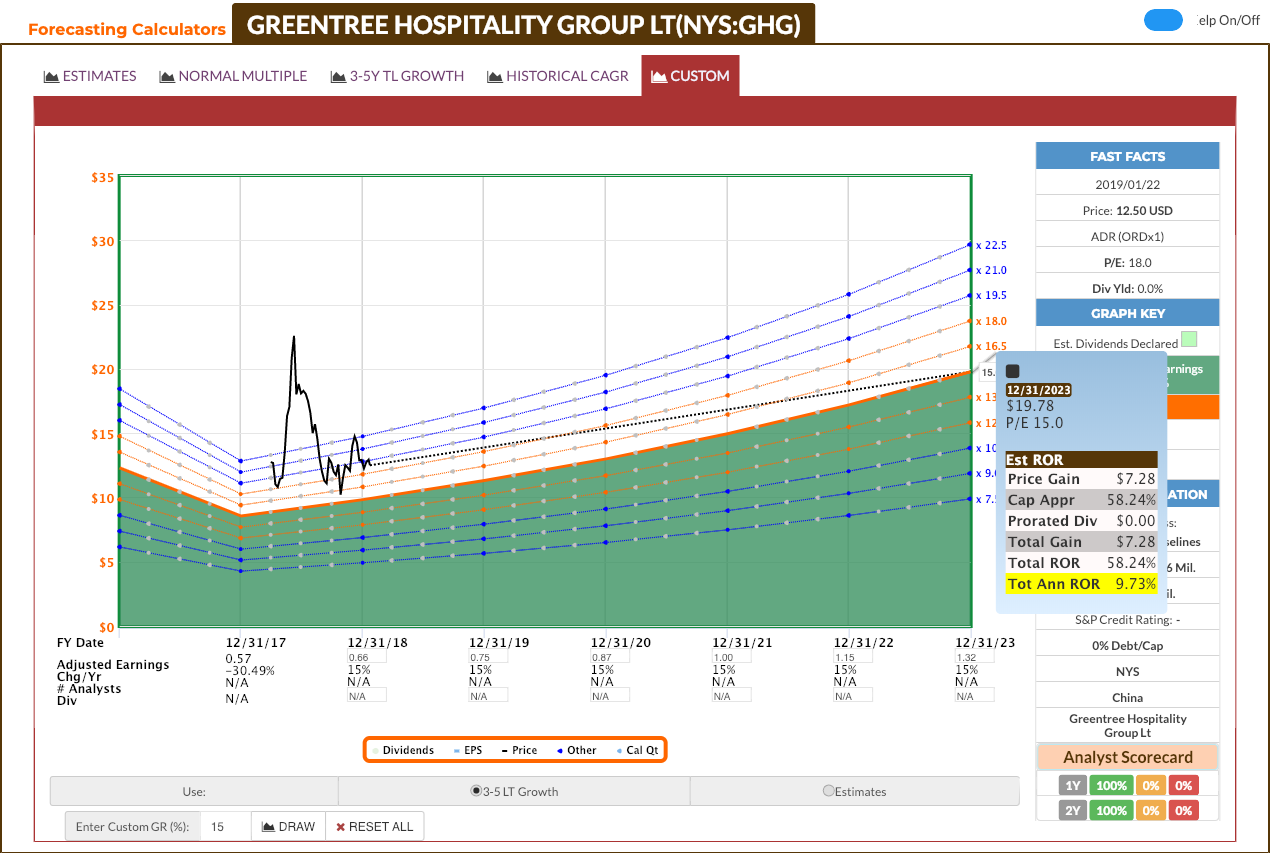The image size is (1270, 853).
Task: Click the chart icon on the ESTIMATES tab
Action: point(50,76)
